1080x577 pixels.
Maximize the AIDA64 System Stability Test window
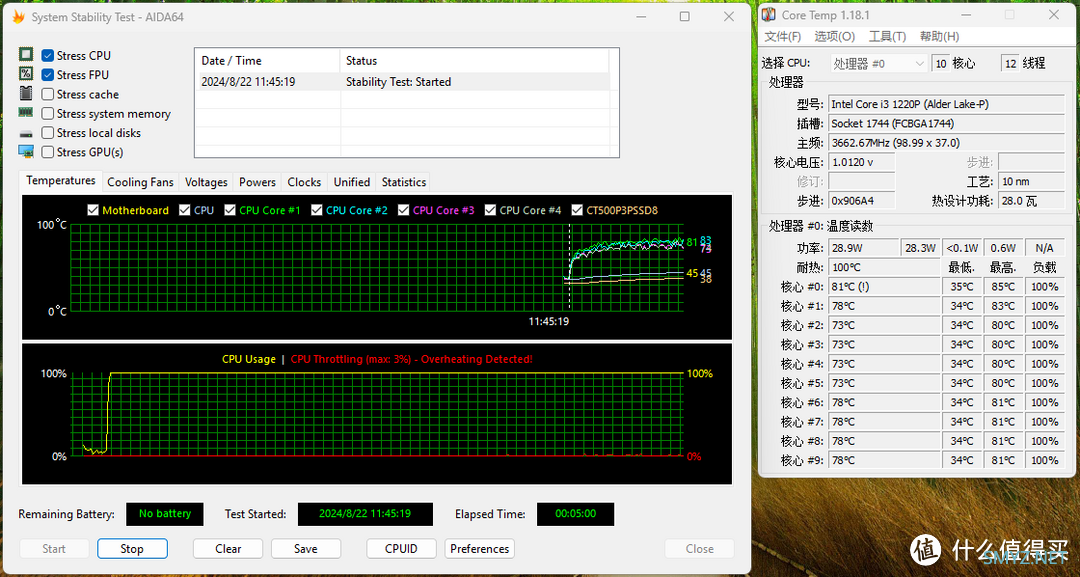point(685,17)
